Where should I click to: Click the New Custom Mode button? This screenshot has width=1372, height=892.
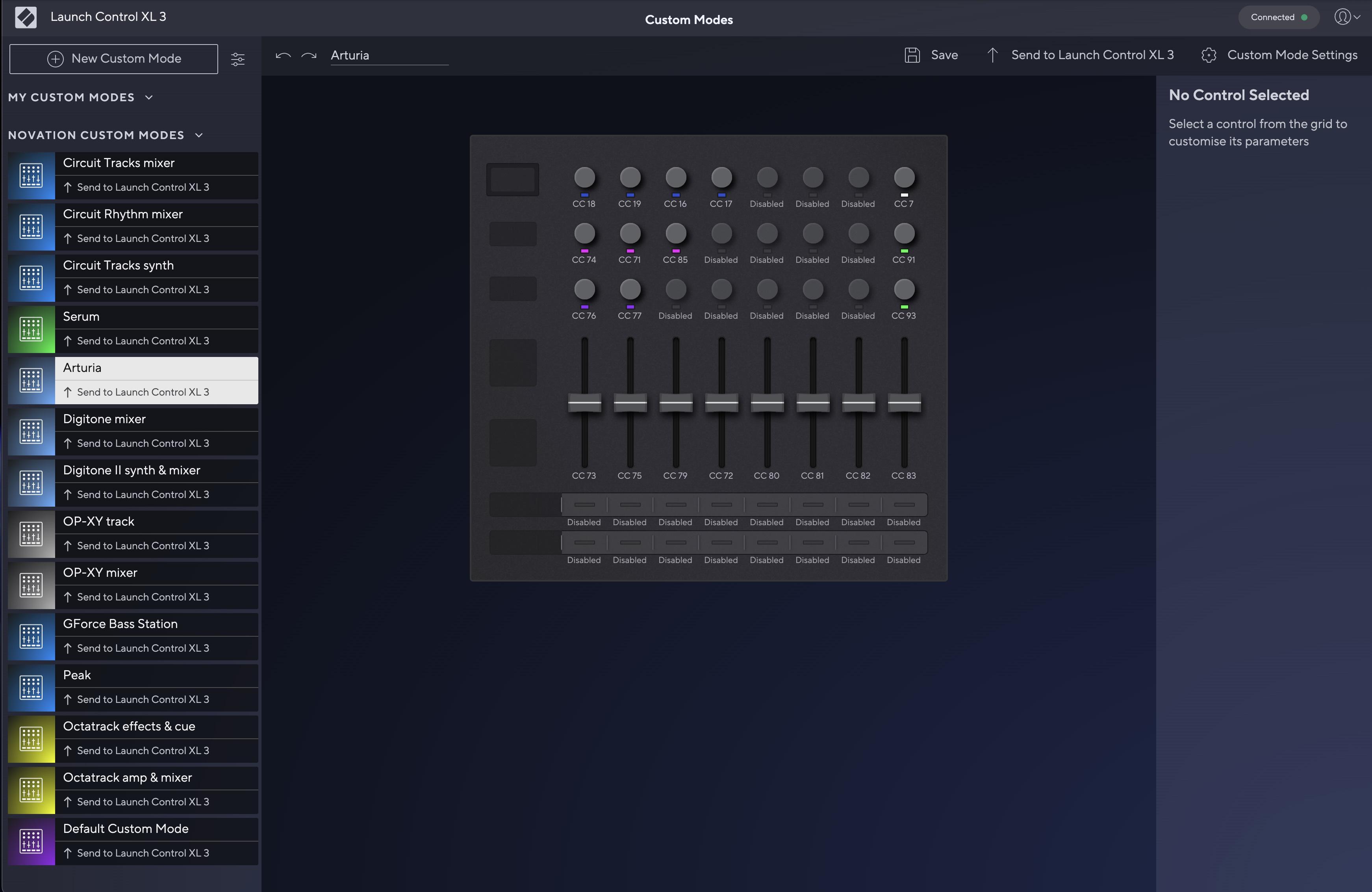coord(113,59)
